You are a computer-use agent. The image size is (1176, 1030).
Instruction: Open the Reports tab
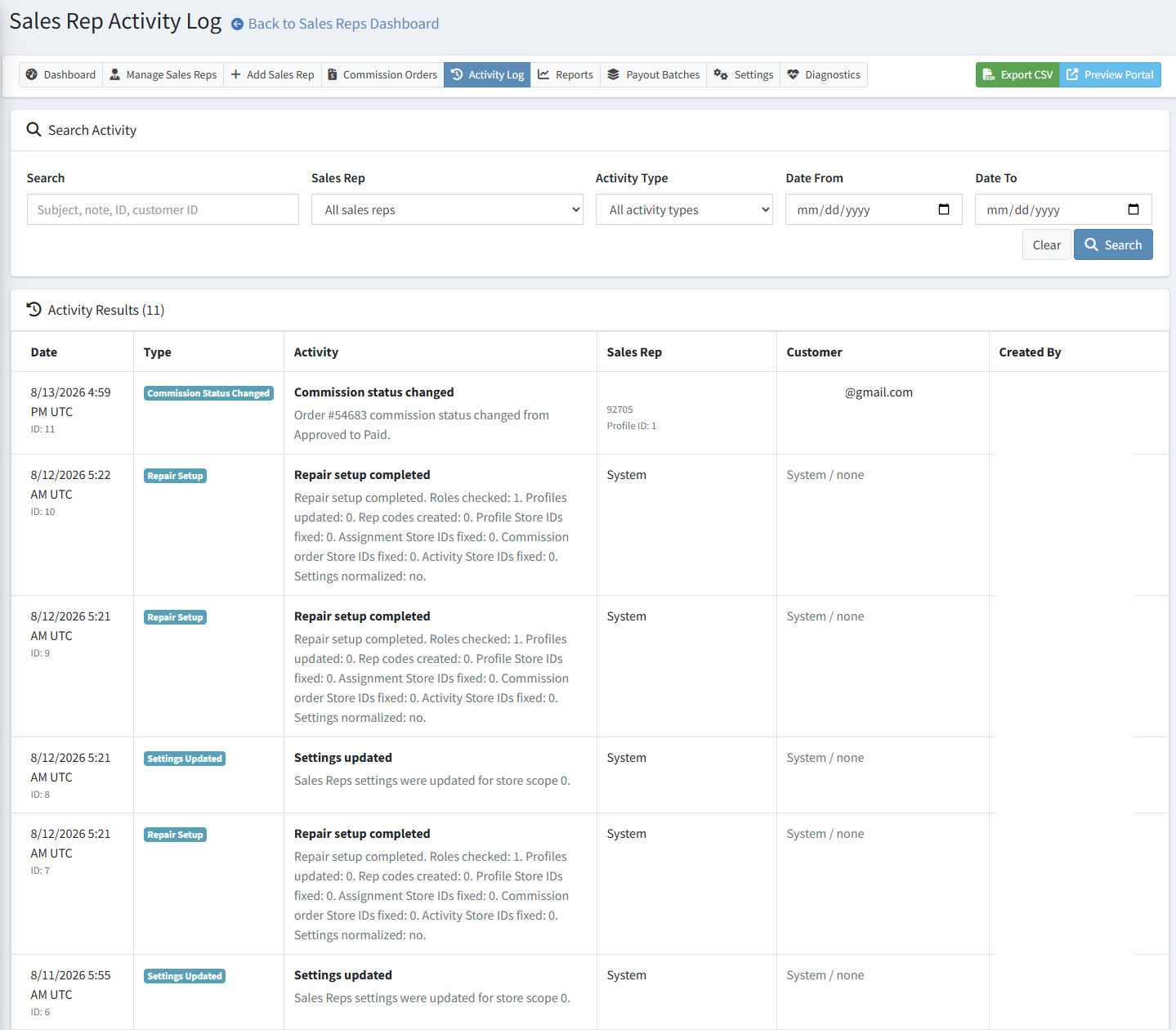click(x=566, y=74)
